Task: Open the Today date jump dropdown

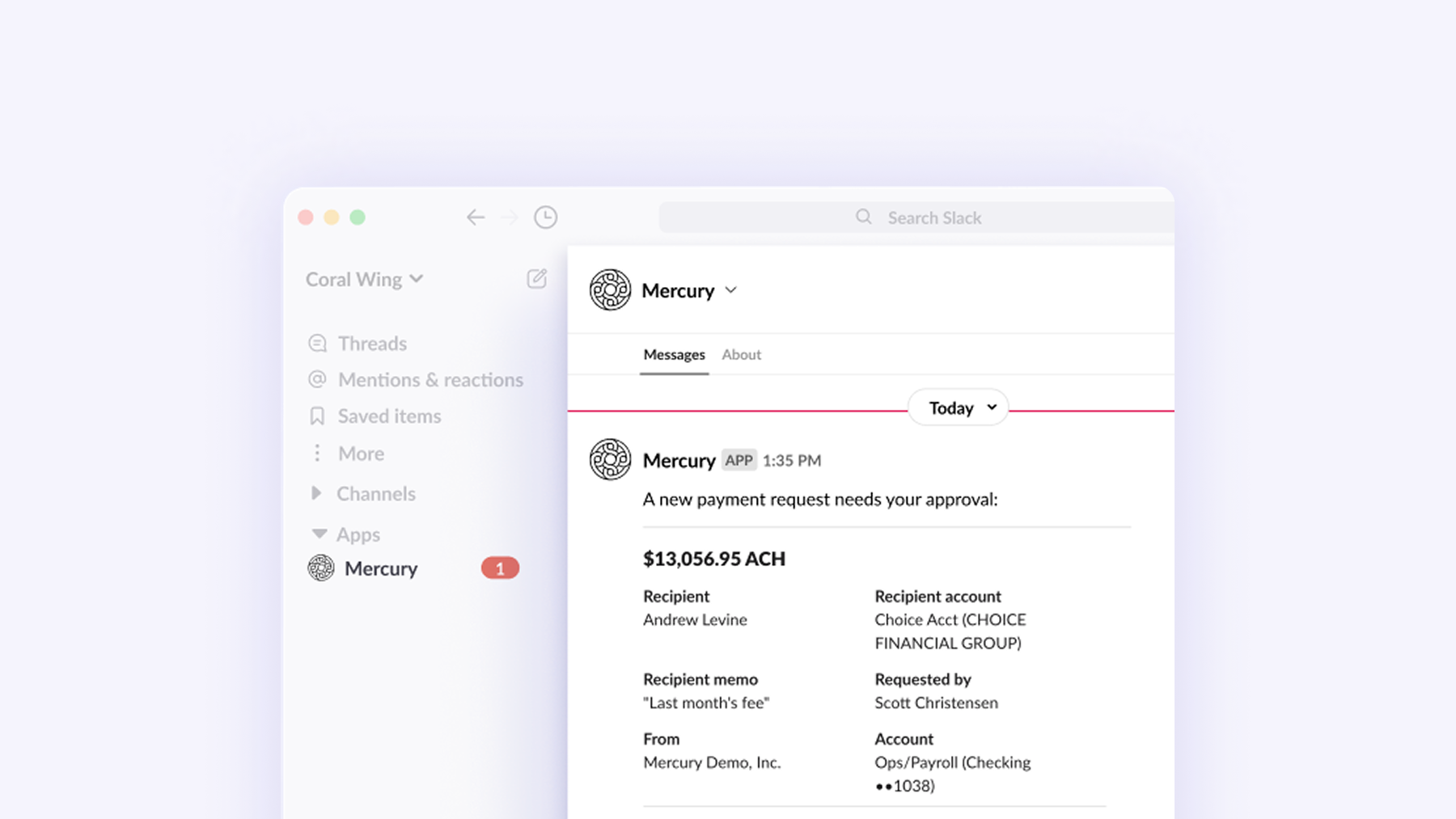Action: pos(959,407)
